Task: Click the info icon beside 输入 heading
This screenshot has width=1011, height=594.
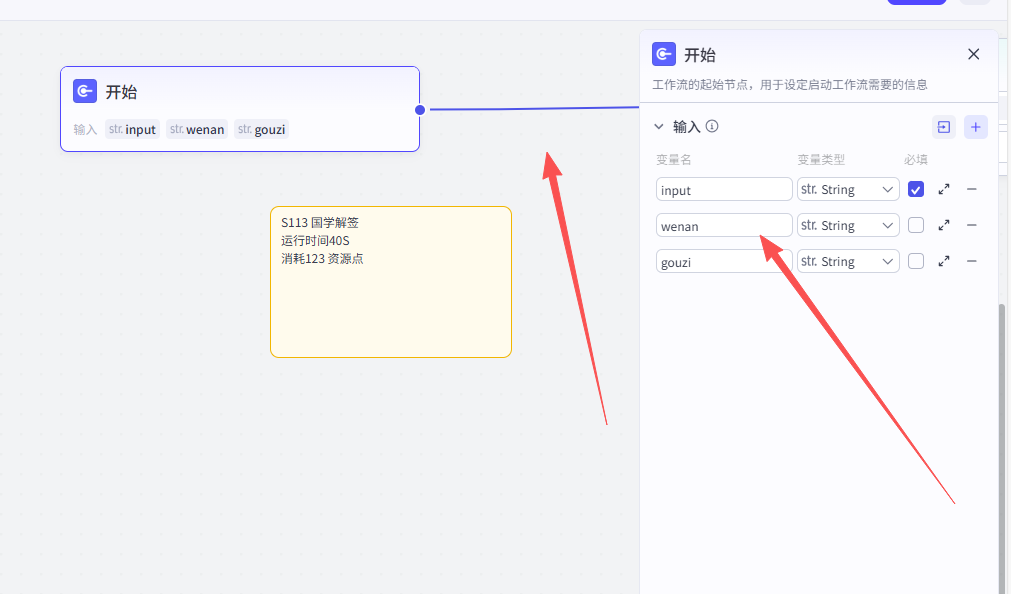Action: point(712,127)
